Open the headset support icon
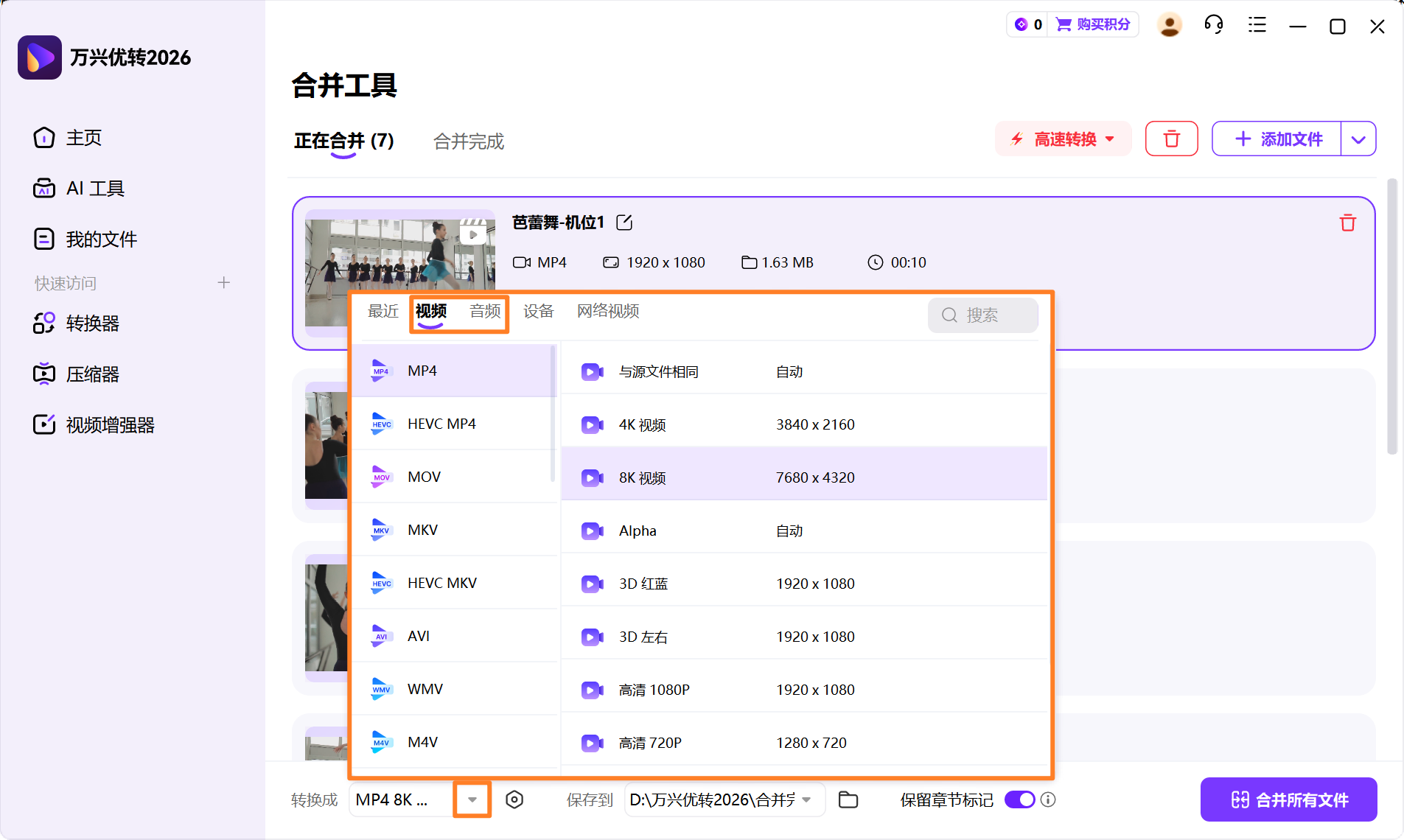 (x=1212, y=24)
